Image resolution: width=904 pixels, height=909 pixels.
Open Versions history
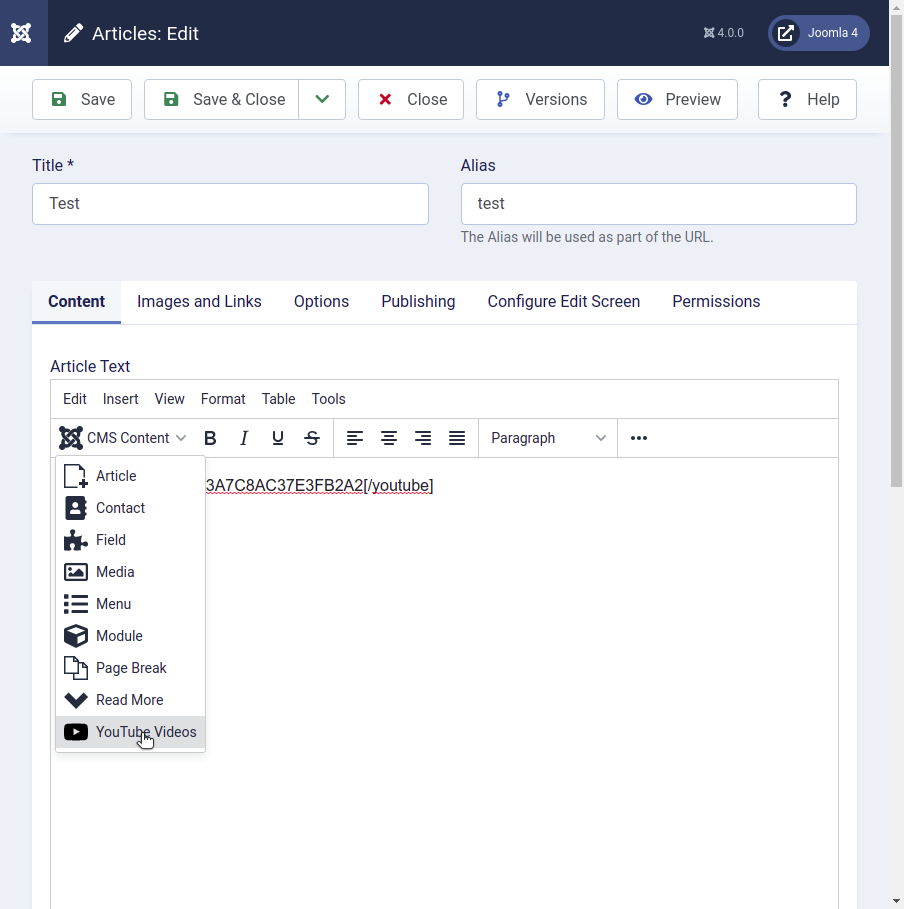point(540,100)
